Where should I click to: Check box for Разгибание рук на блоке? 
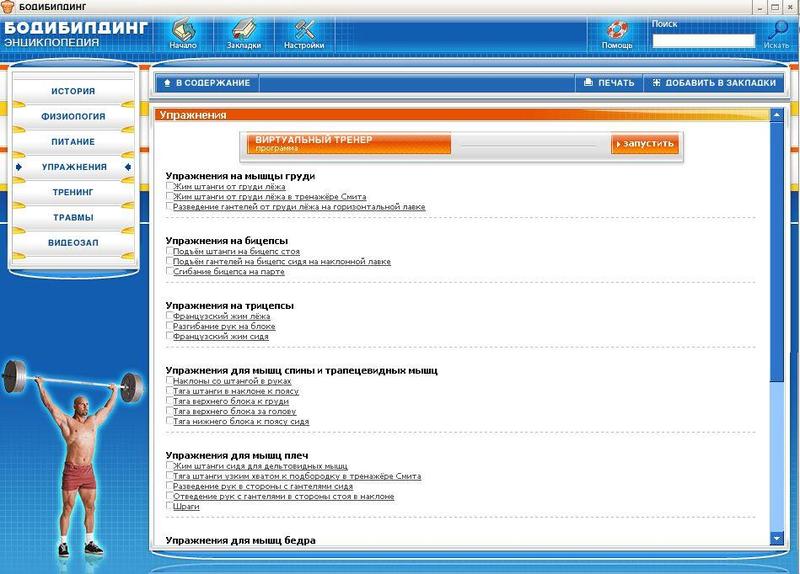[169, 326]
